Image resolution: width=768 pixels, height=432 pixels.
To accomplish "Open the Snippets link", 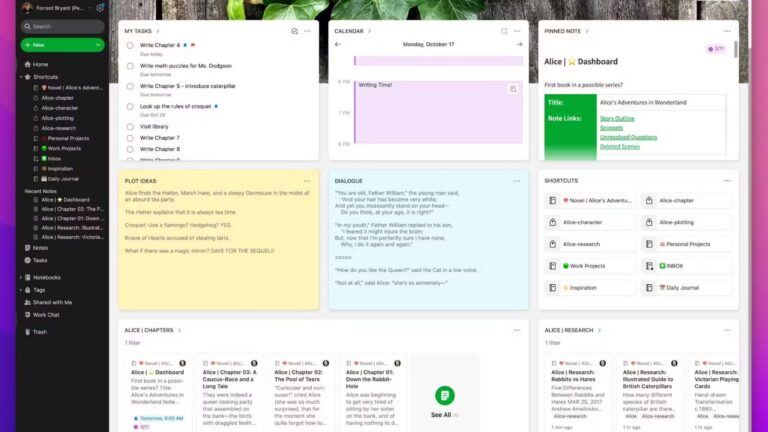I will 611,128.
